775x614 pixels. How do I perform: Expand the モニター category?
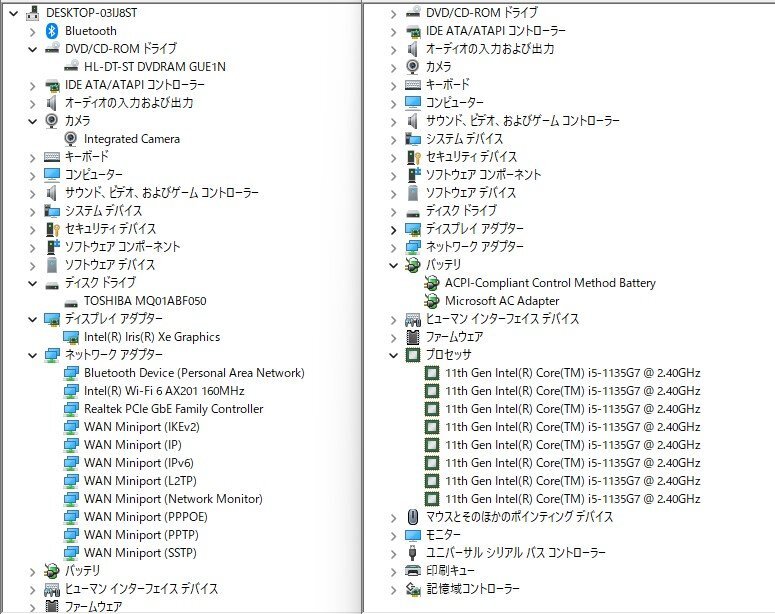(393, 536)
